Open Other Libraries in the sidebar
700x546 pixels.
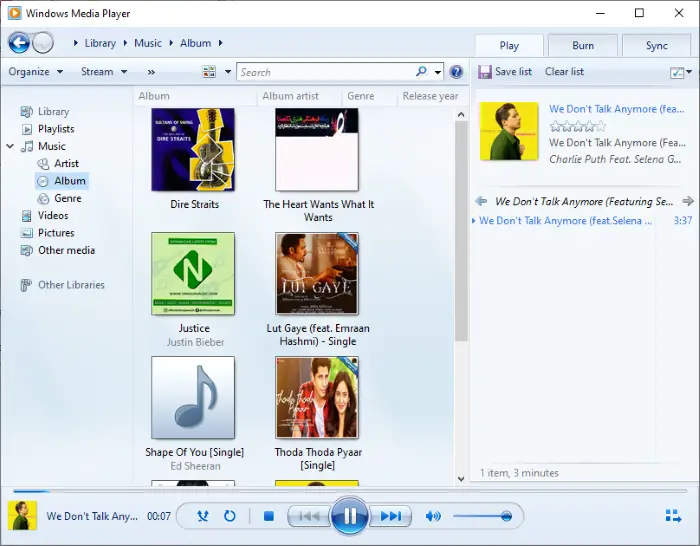(71, 285)
